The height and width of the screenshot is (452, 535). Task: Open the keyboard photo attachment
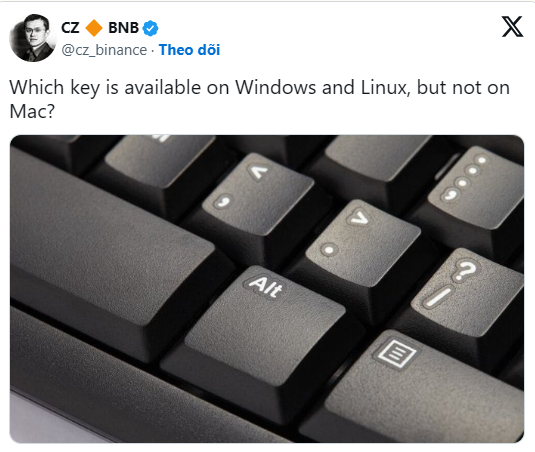pyautogui.click(x=267, y=289)
